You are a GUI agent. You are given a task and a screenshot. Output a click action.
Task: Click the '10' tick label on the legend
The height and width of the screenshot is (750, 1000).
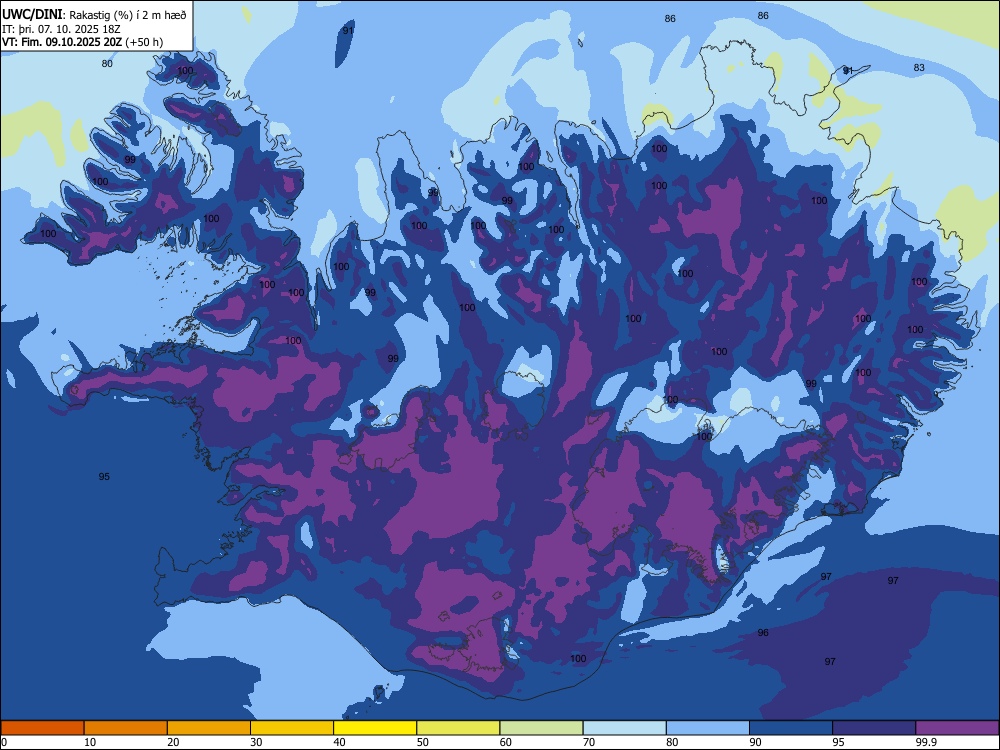tap(90, 742)
